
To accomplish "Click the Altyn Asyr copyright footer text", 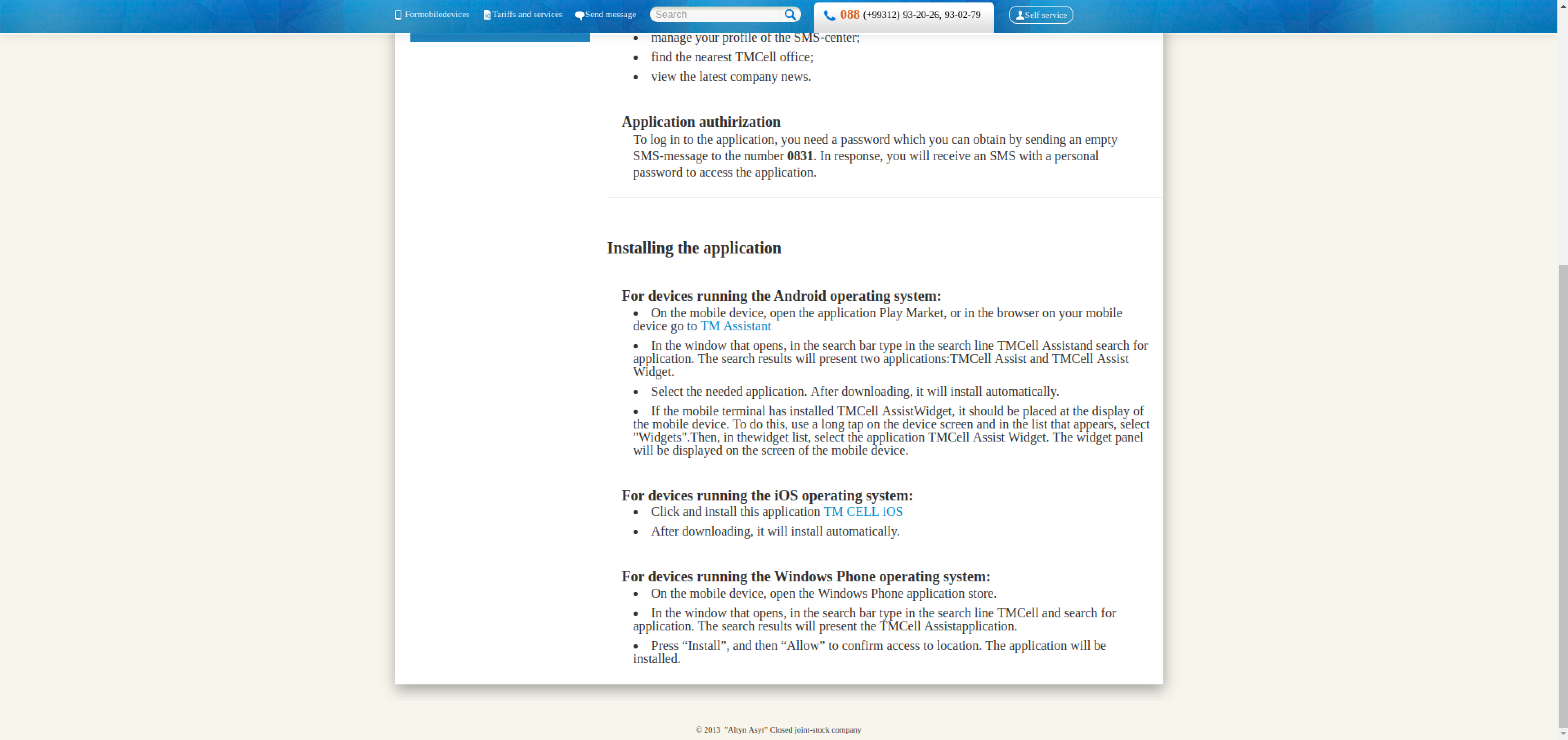I will 778,730.
